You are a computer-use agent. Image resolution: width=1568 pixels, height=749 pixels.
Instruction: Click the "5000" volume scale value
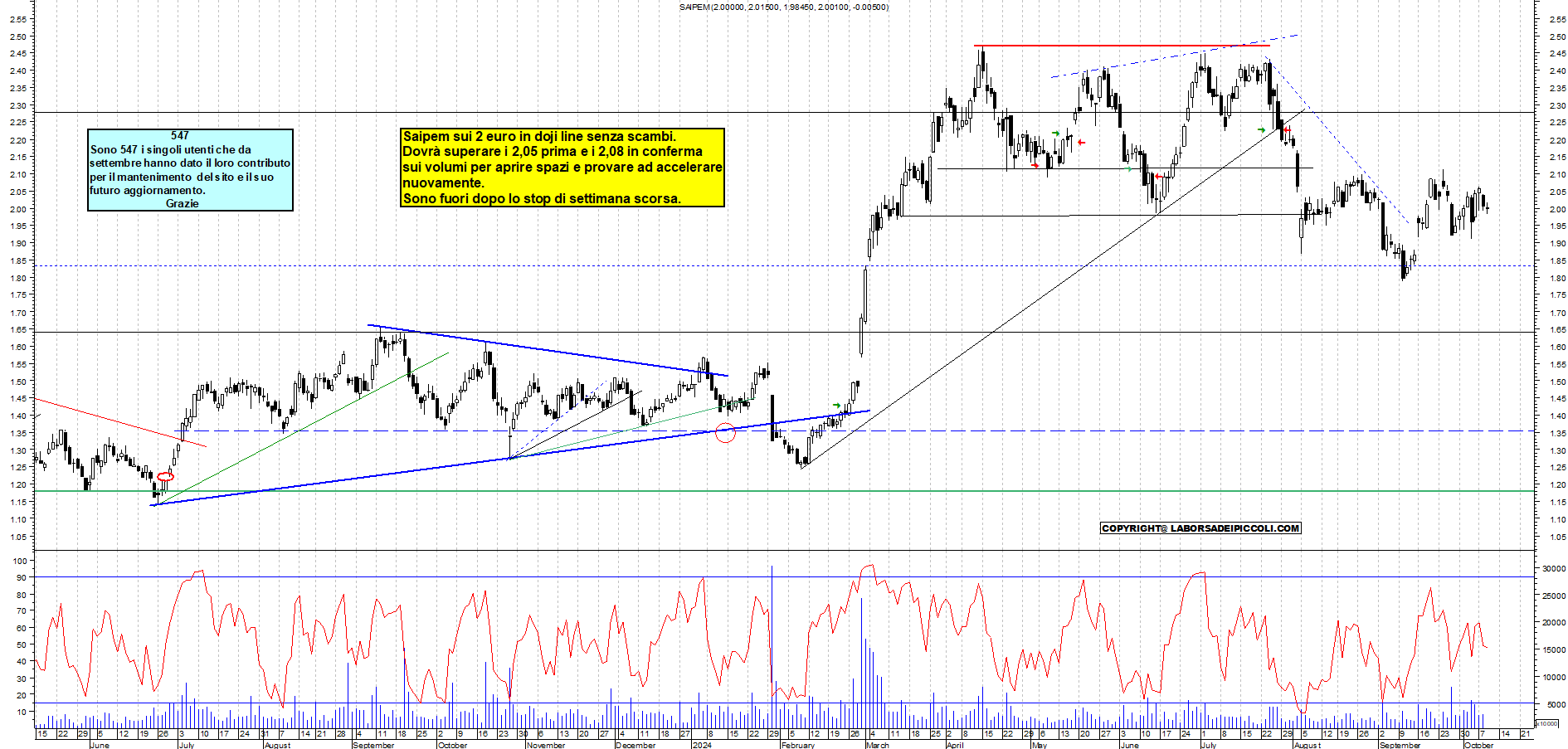pyautogui.click(x=1556, y=704)
